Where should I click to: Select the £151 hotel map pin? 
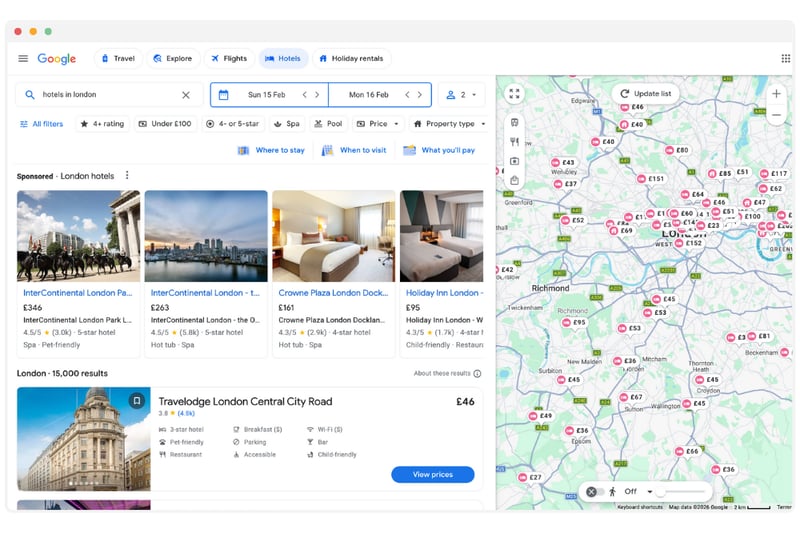tap(651, 179)
